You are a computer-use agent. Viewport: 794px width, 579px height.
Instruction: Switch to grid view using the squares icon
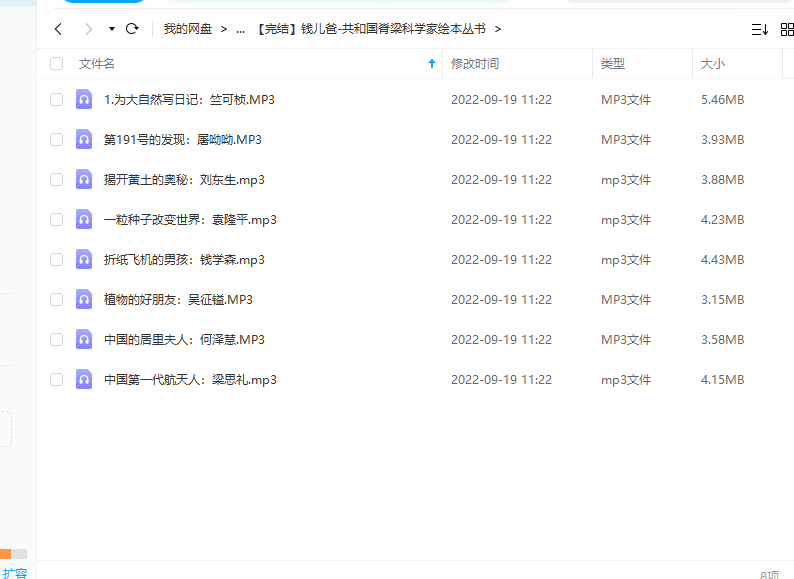(x=787, y=29)
